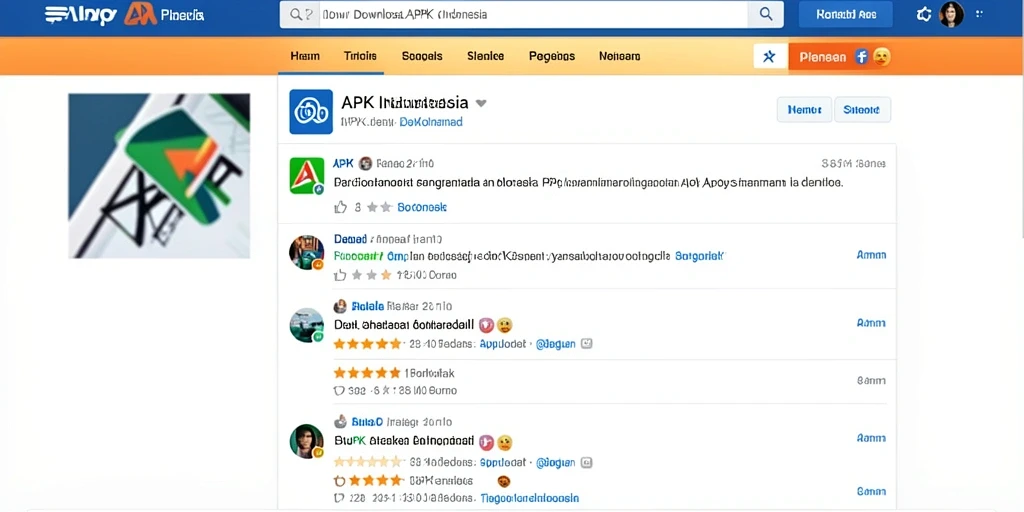Like the first post with thumbs-up icon

[x=340, y=207]
